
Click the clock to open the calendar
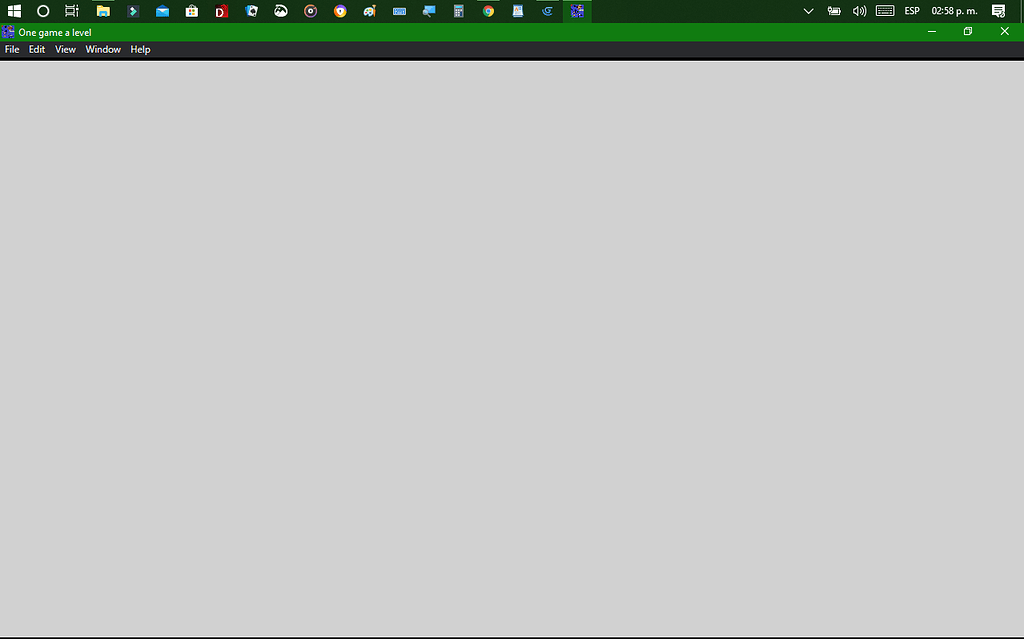click(x=953, y=11)
